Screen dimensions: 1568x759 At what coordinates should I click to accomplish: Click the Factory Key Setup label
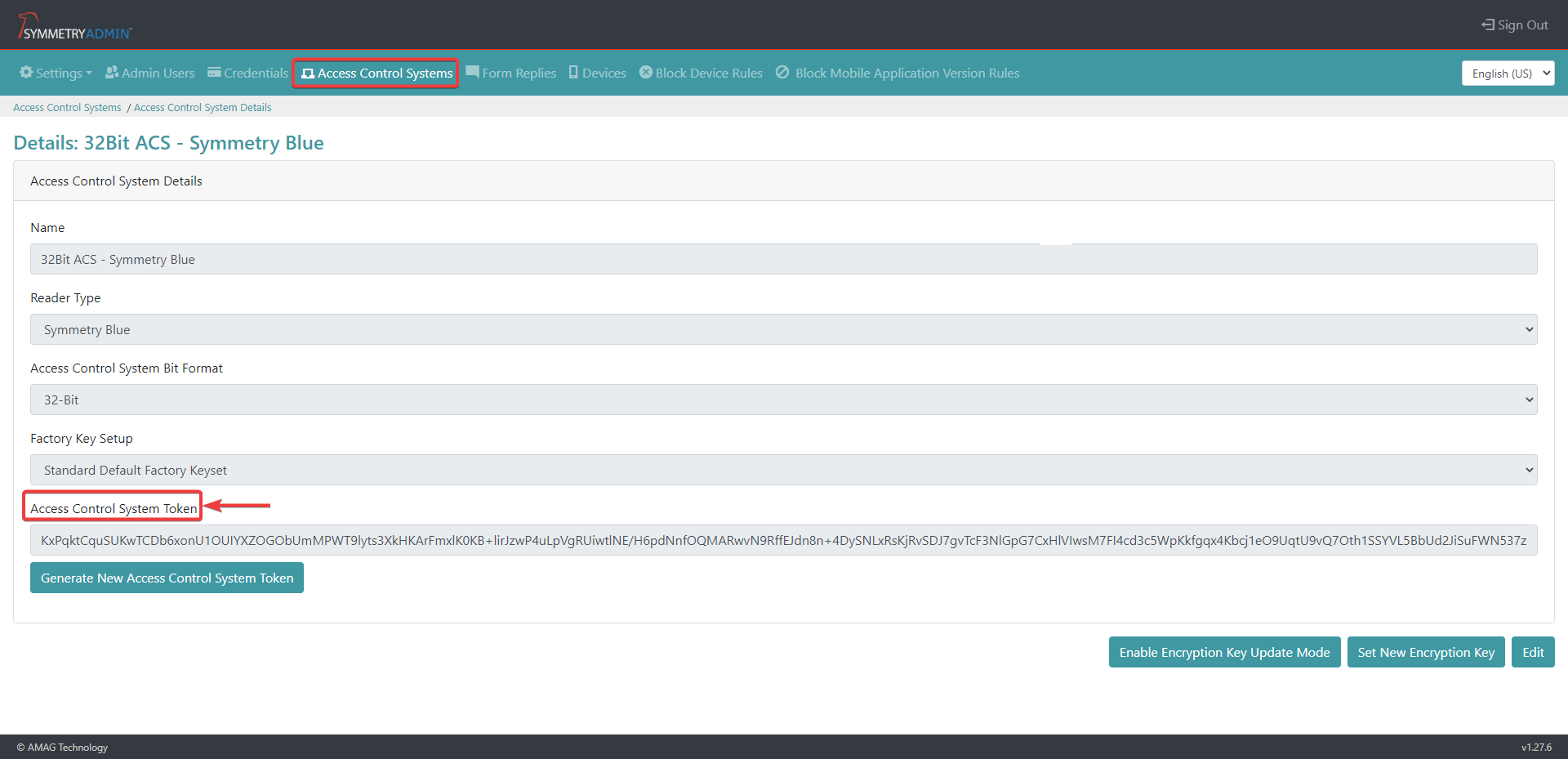pos(82,439)
